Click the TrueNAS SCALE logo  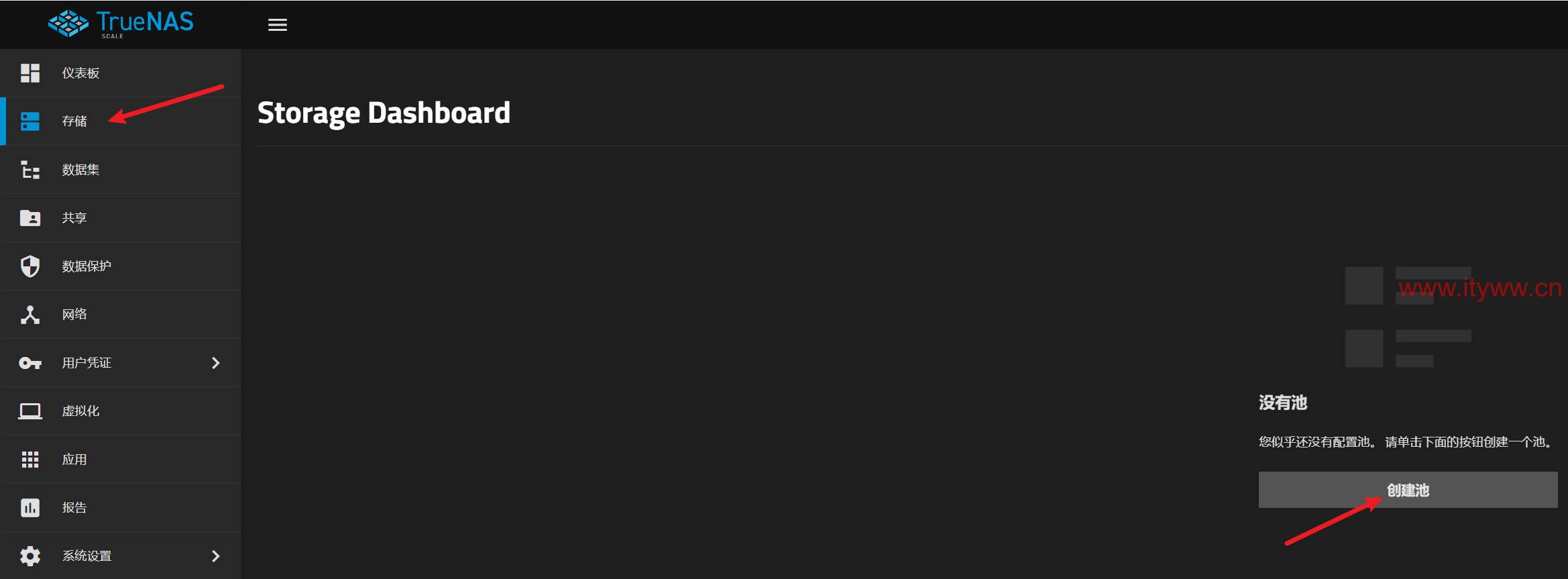point(121,24)
